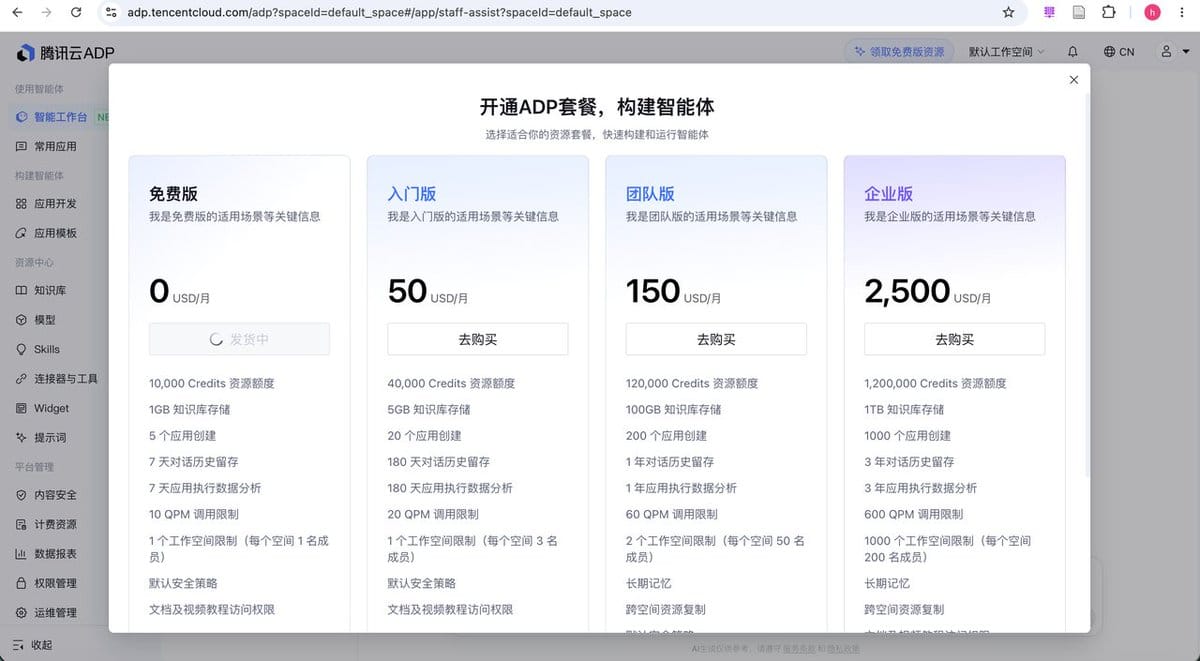Open the Chrome three-dot menu
The width and height of the screenshot is (1200, 661).
coord(1184,13)
